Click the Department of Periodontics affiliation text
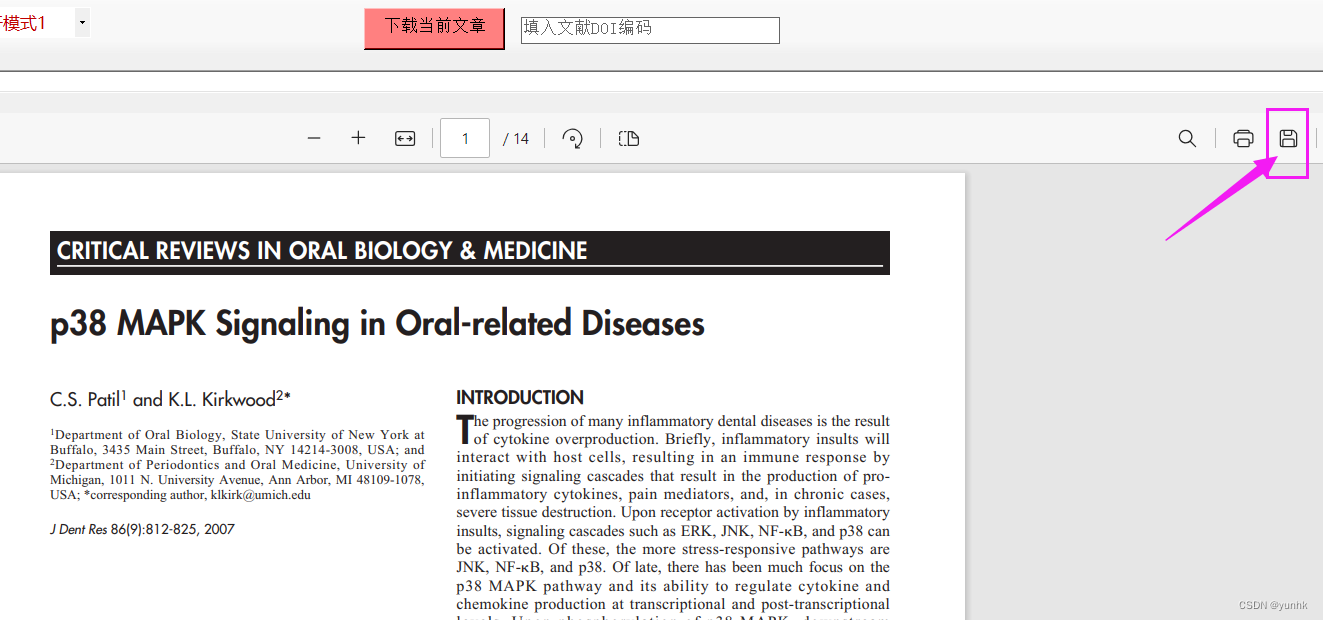1323x620 pixels. (x=237, y=479)
